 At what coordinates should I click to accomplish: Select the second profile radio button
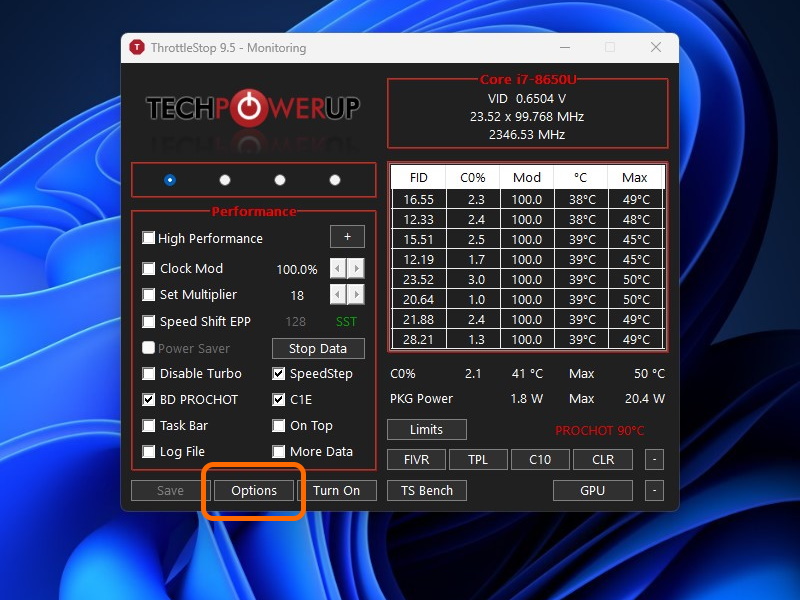224,180
